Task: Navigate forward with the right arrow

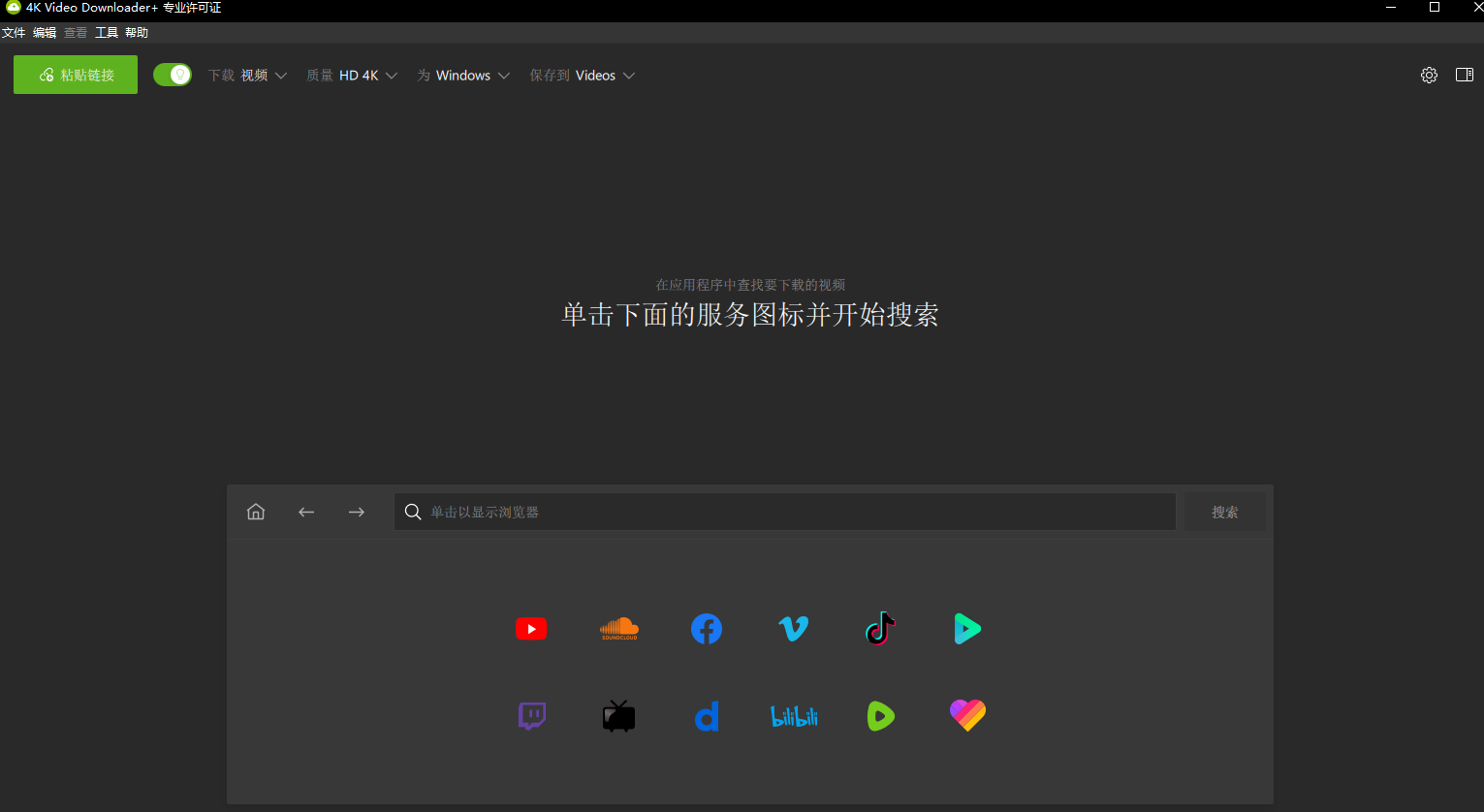Action: 357,512
